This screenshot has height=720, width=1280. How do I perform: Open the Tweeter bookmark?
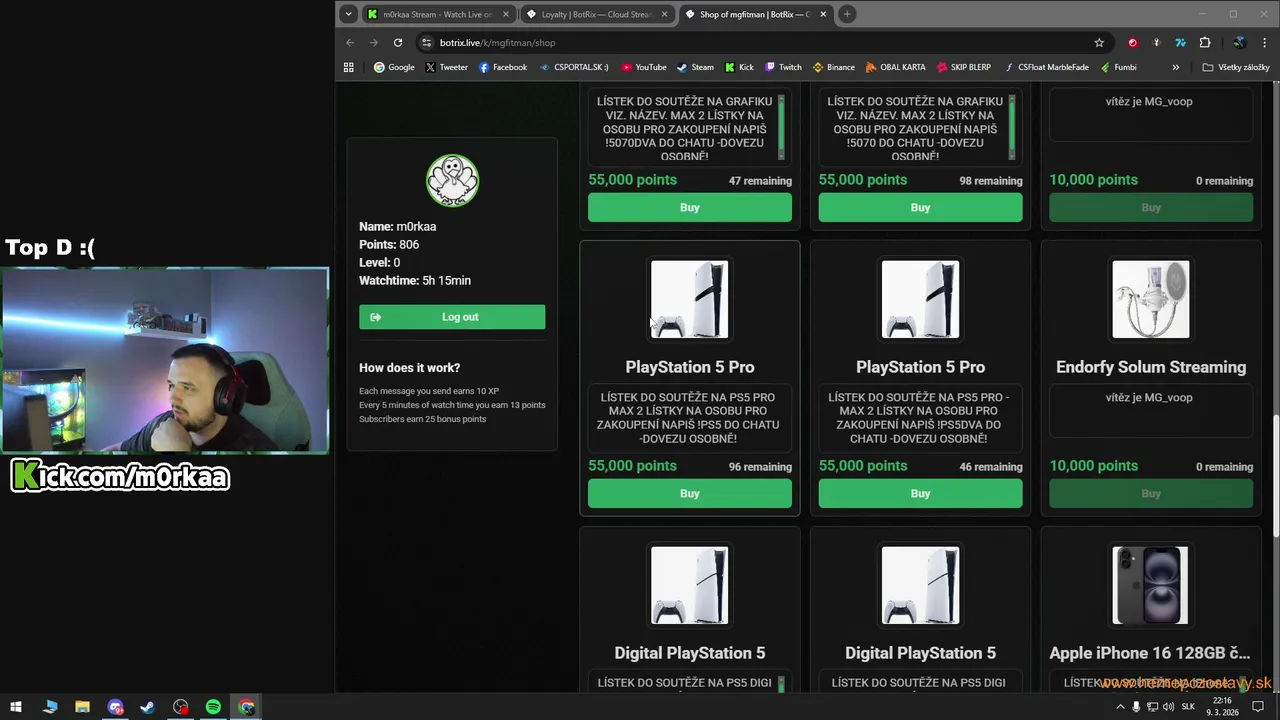pos(446,67)
